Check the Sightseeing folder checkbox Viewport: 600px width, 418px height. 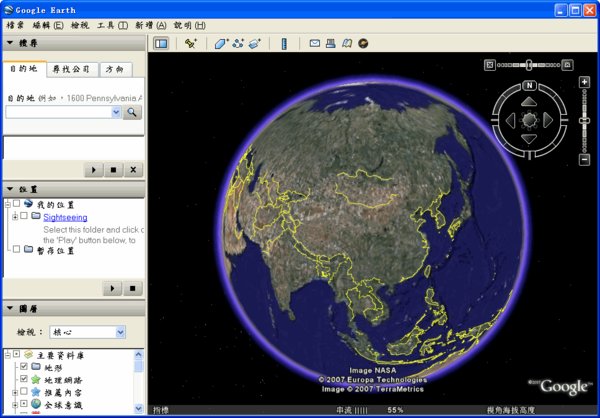24,216
